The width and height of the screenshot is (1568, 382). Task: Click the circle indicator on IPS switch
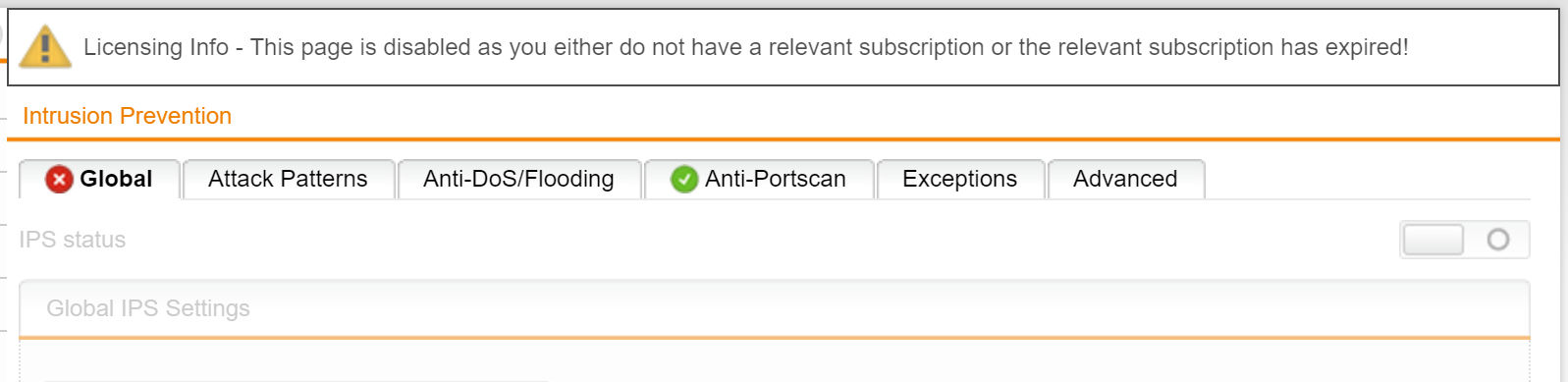[1497, 240]
